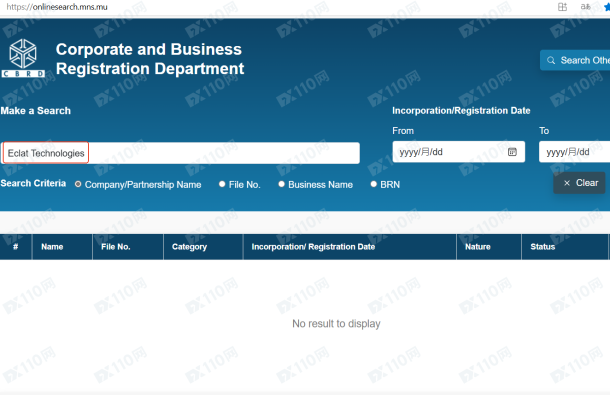Click the Make a Search heading
This screenshot has height=395, width=610.
pyautogui.click(x=35, y=111)
